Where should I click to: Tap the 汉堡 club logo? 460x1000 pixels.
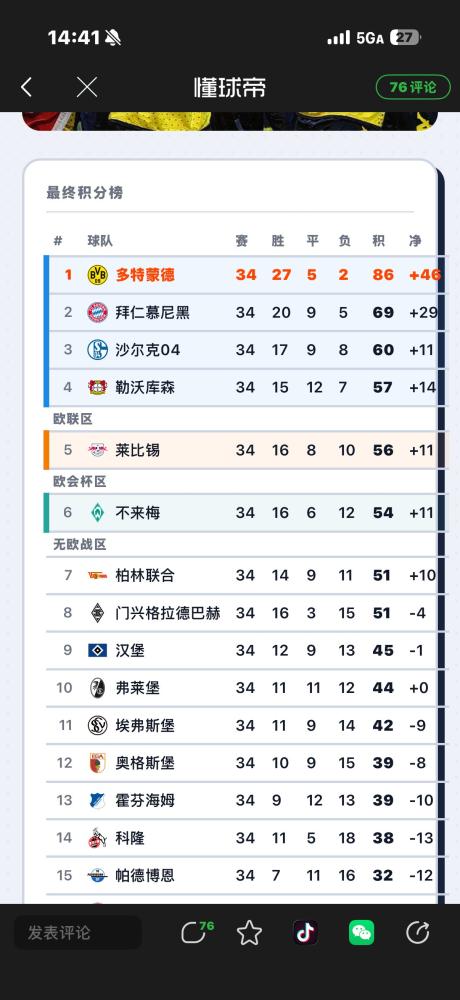point(98,651)
